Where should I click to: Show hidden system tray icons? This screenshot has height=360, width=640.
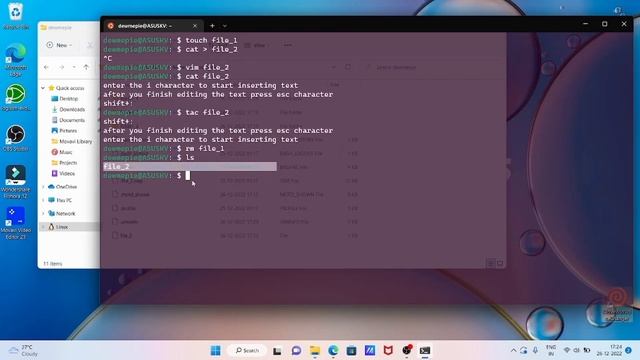tap(513, 350)
